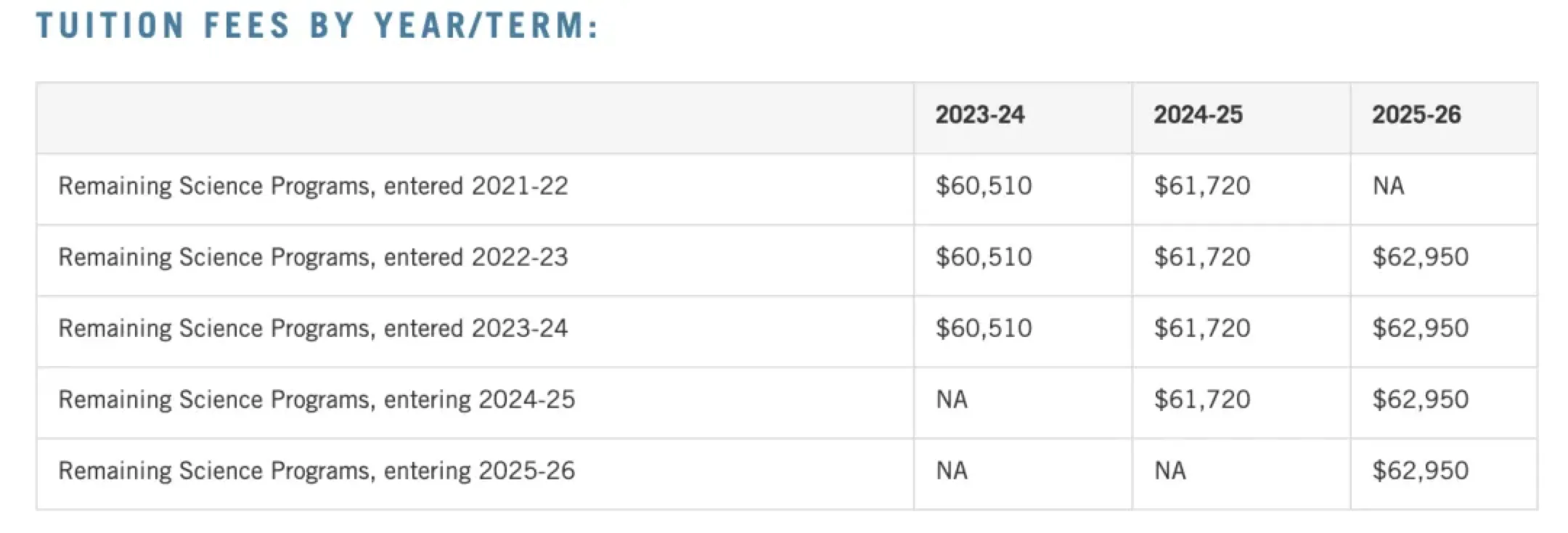Click 2024-25 fee for entered 2022-23
1568x533 pixels.
pos(1202,257)
